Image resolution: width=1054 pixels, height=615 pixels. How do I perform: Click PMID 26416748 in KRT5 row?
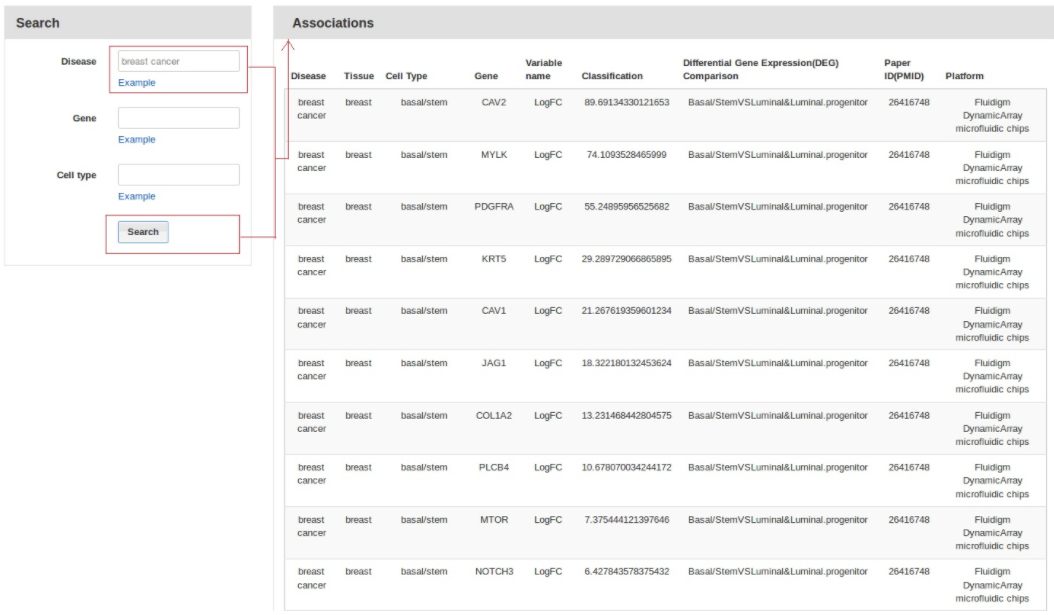point(909,259)
